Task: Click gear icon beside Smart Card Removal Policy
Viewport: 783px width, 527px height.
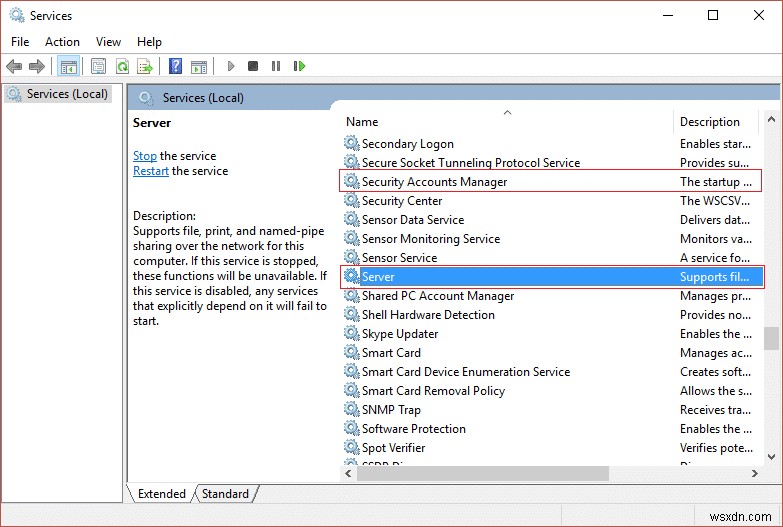Action: point(352,390)
